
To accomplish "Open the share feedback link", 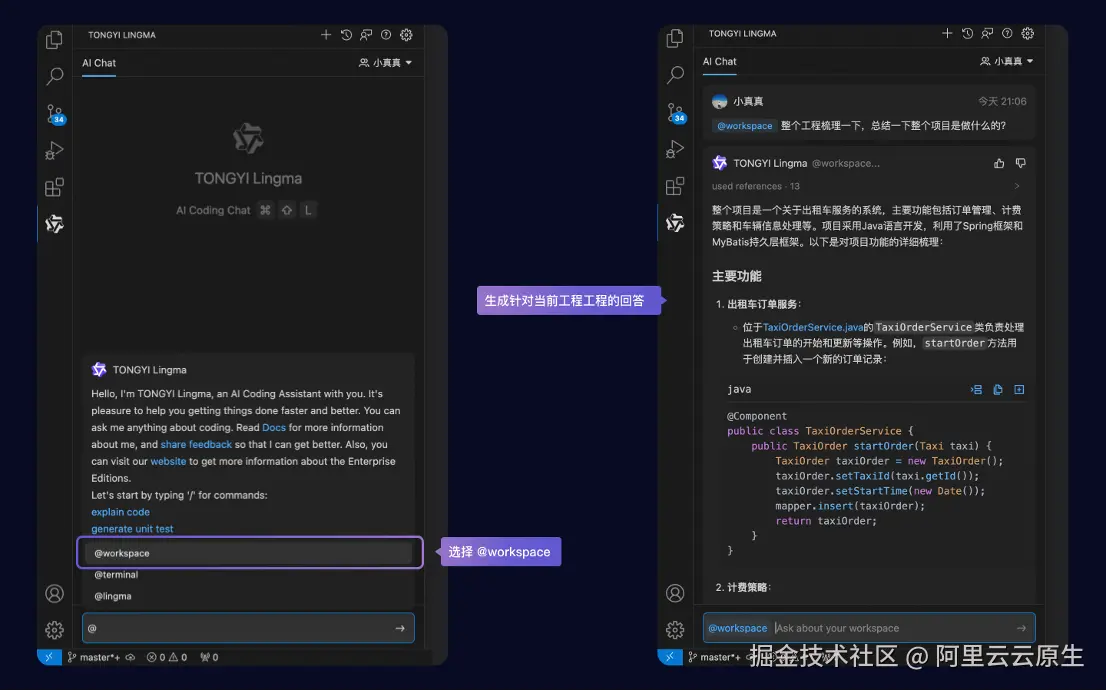I will point(196,444).
